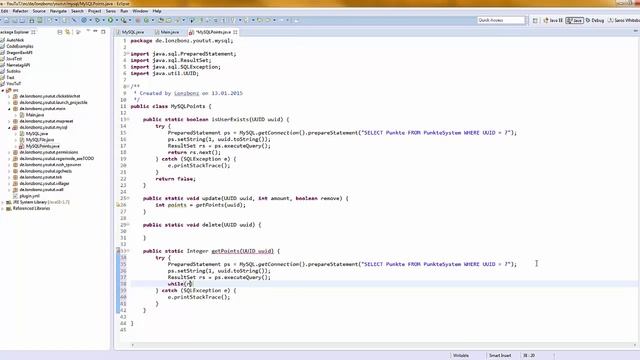Collapse update method fold marker
640x360 pixels.
pyautogui.click(x=128, y=198)
